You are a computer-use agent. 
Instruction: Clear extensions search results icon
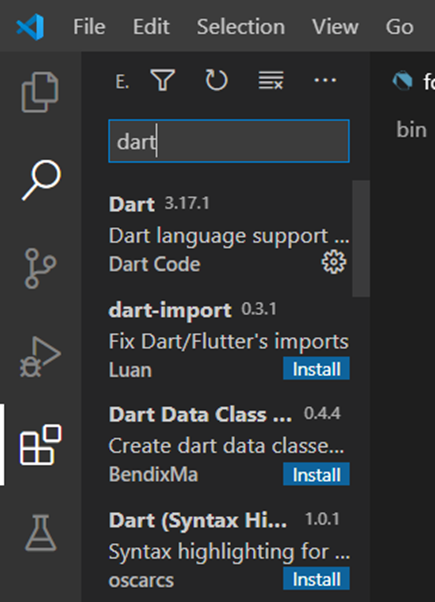coord(271,80)
